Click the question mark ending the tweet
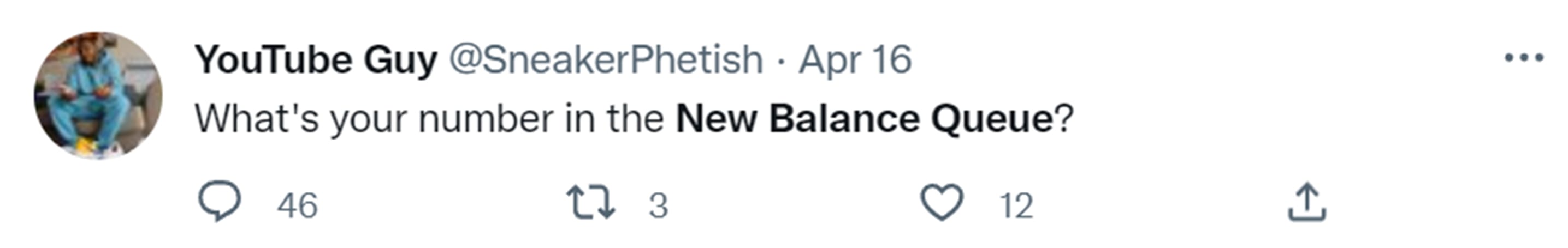This screenshot has height=248, width=1568. (x=1065, y=118)
